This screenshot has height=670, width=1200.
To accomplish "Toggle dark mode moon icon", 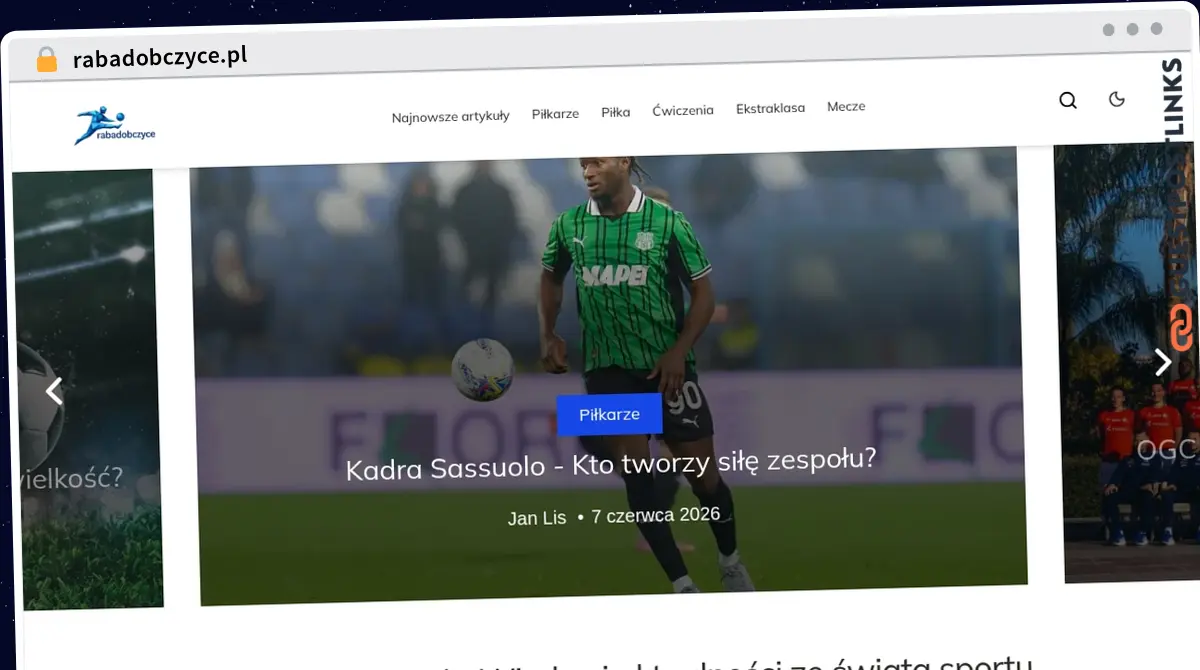I will click(1117, 98).
